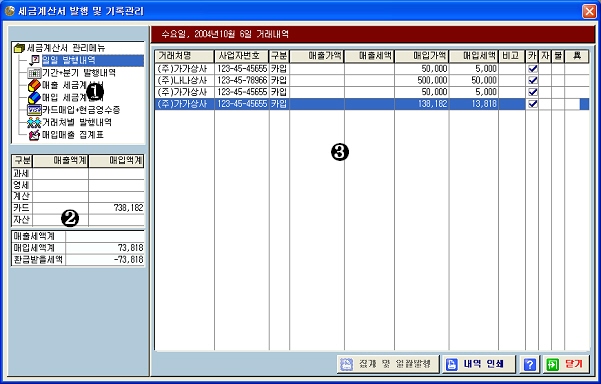Sort by the 거래처명 column header
601x384 pixels.
pos(184,56)
